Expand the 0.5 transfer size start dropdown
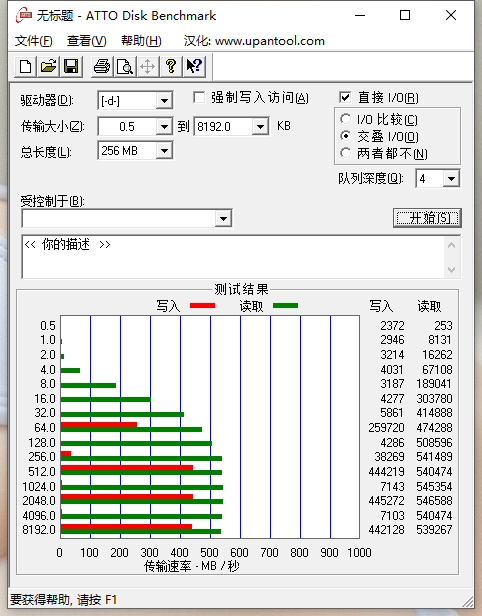The image size is (482, 616). [164, 126]
